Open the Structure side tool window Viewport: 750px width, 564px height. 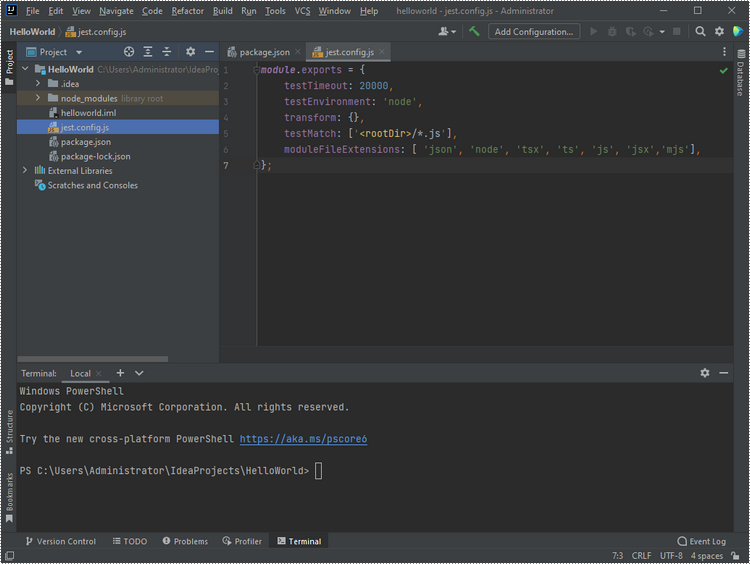point(9,432)
